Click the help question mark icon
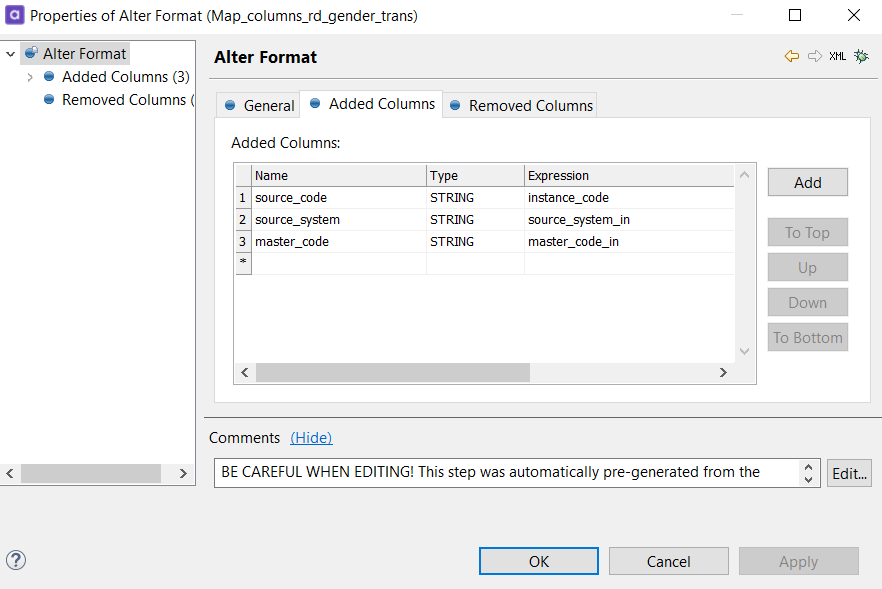Image resolution: width=882 pixels, height=589 pixels. (x=15, y=560)
